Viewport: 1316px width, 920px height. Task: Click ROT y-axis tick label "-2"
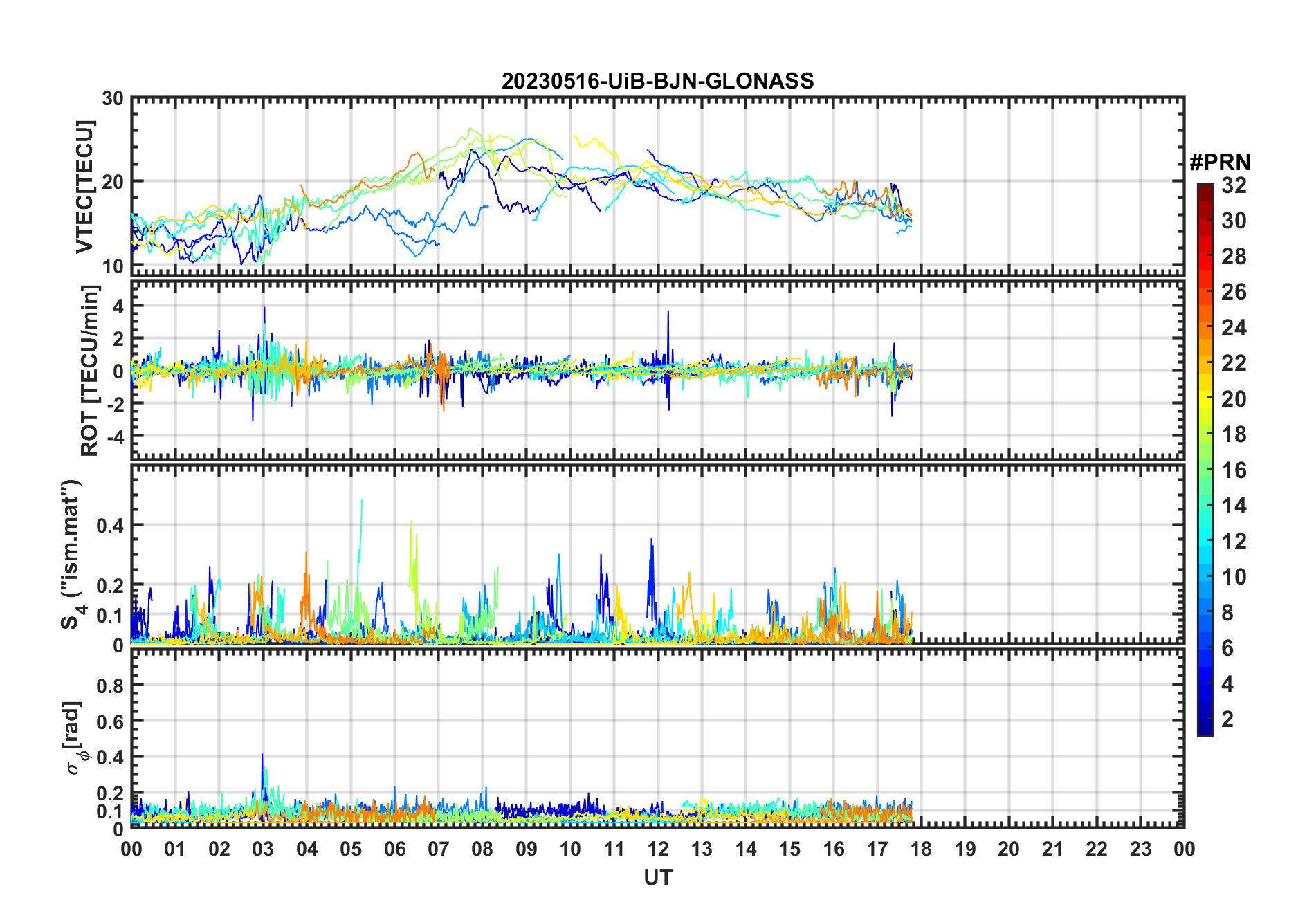(x=115, y=404)
